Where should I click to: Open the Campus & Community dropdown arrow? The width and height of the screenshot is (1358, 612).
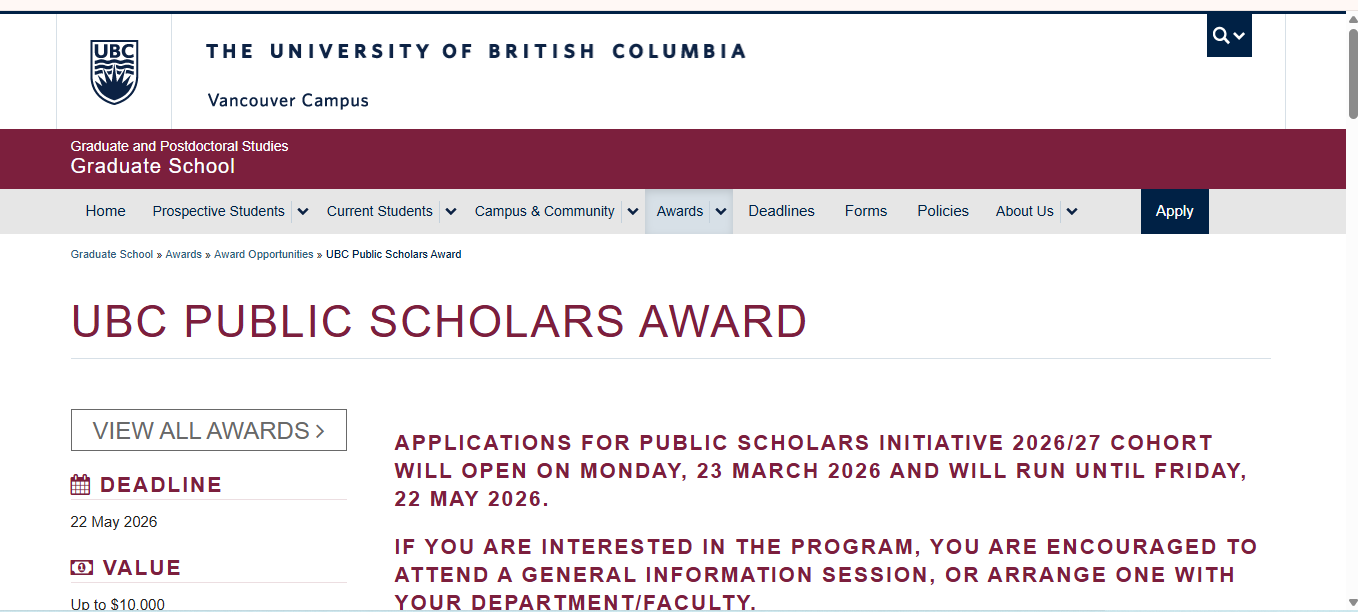[x=632, y=211]
